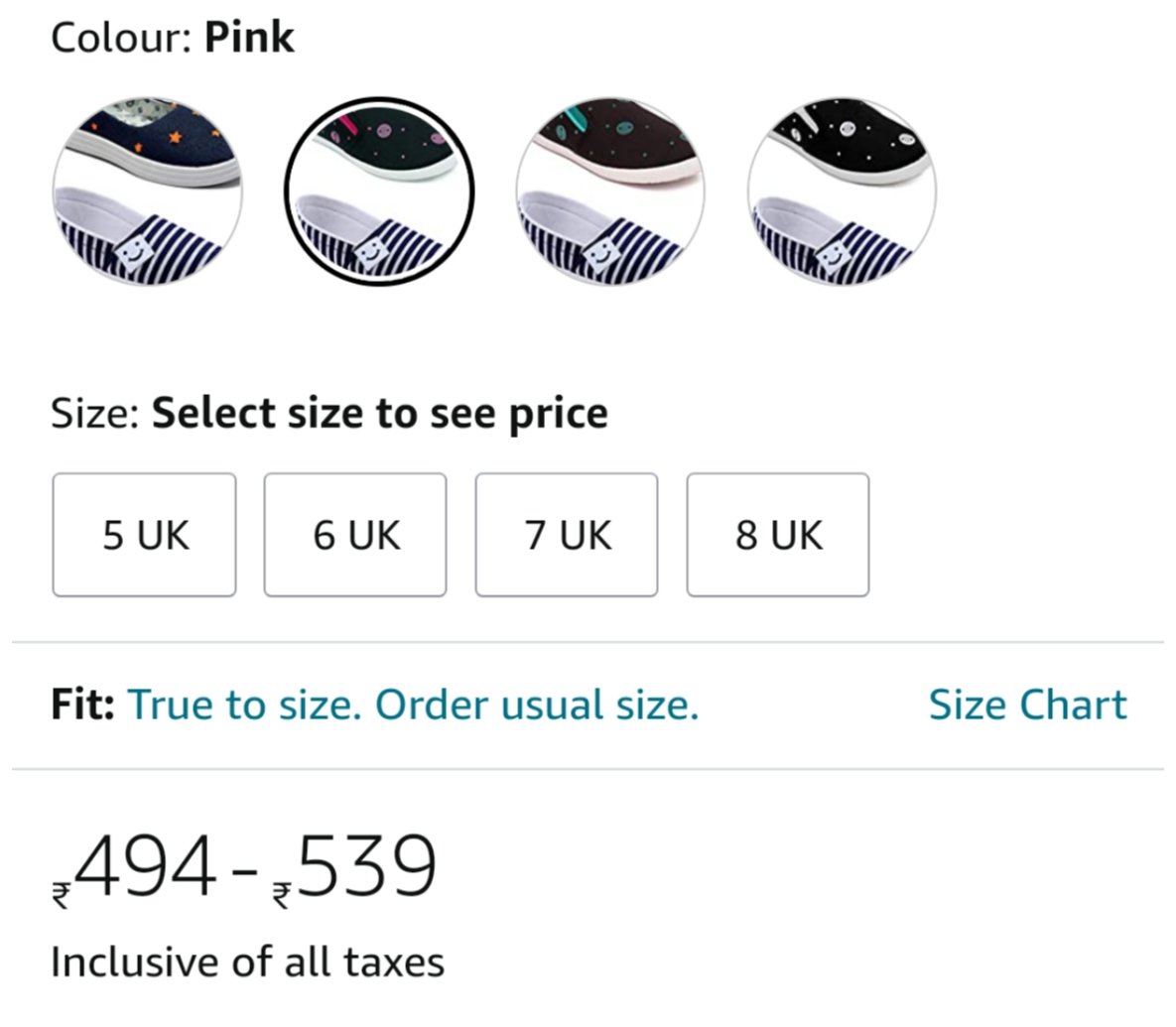Click the 'Colour: Pink' label

[x=173, y=38]
